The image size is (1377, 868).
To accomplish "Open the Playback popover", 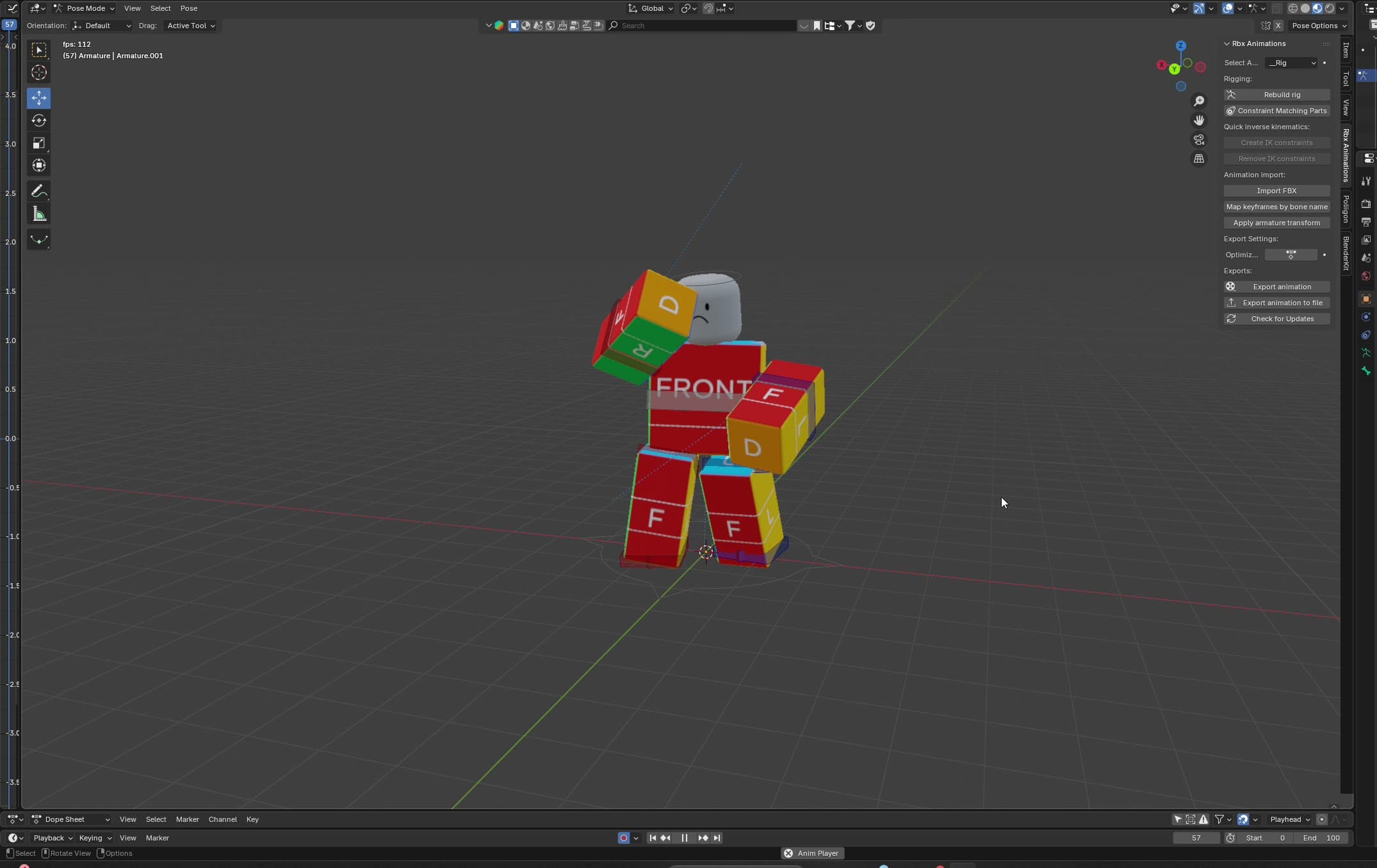I will tap(53, 838).
